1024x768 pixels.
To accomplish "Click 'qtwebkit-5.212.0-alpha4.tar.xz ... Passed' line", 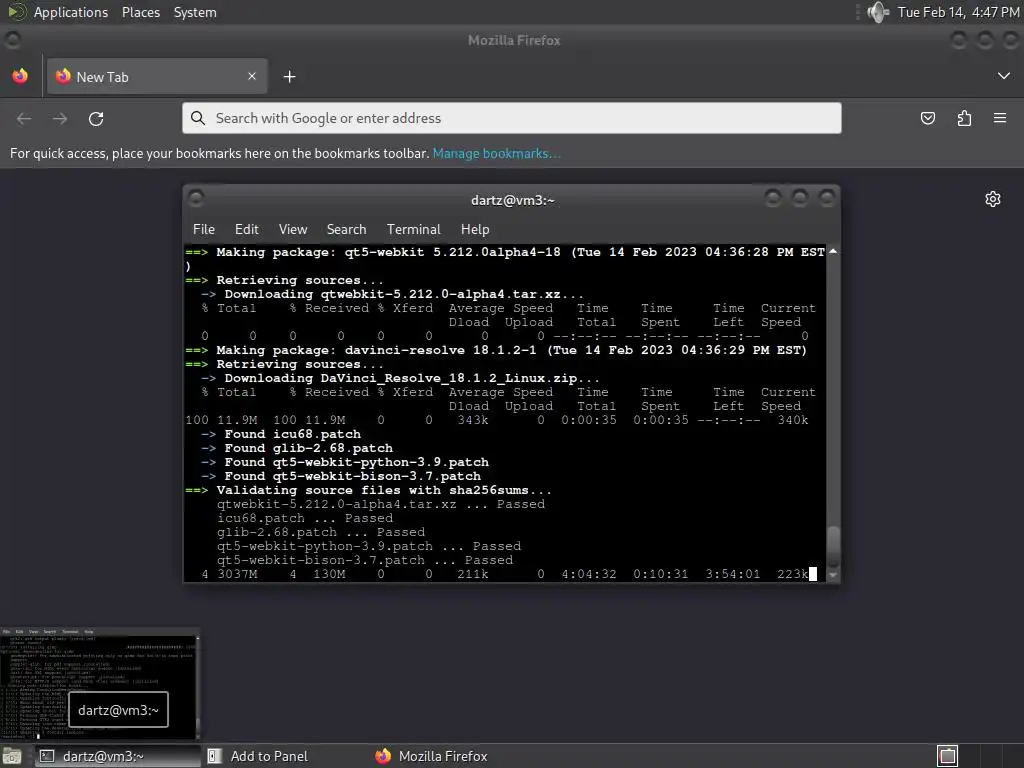I will [381, 504].
